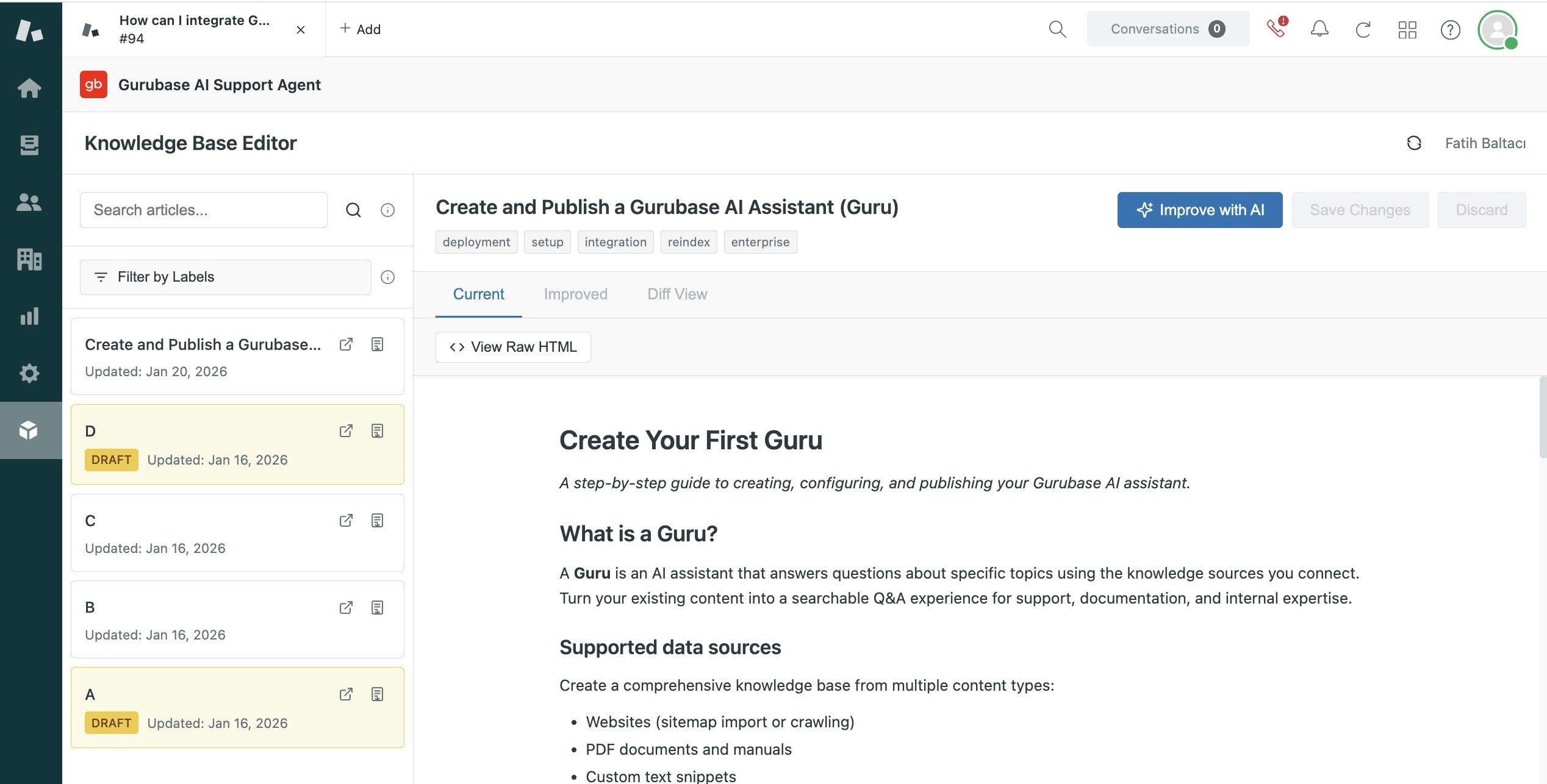The image size is (1547, 784).
Task: Open a new tab with Add
Action: point(361,29)
